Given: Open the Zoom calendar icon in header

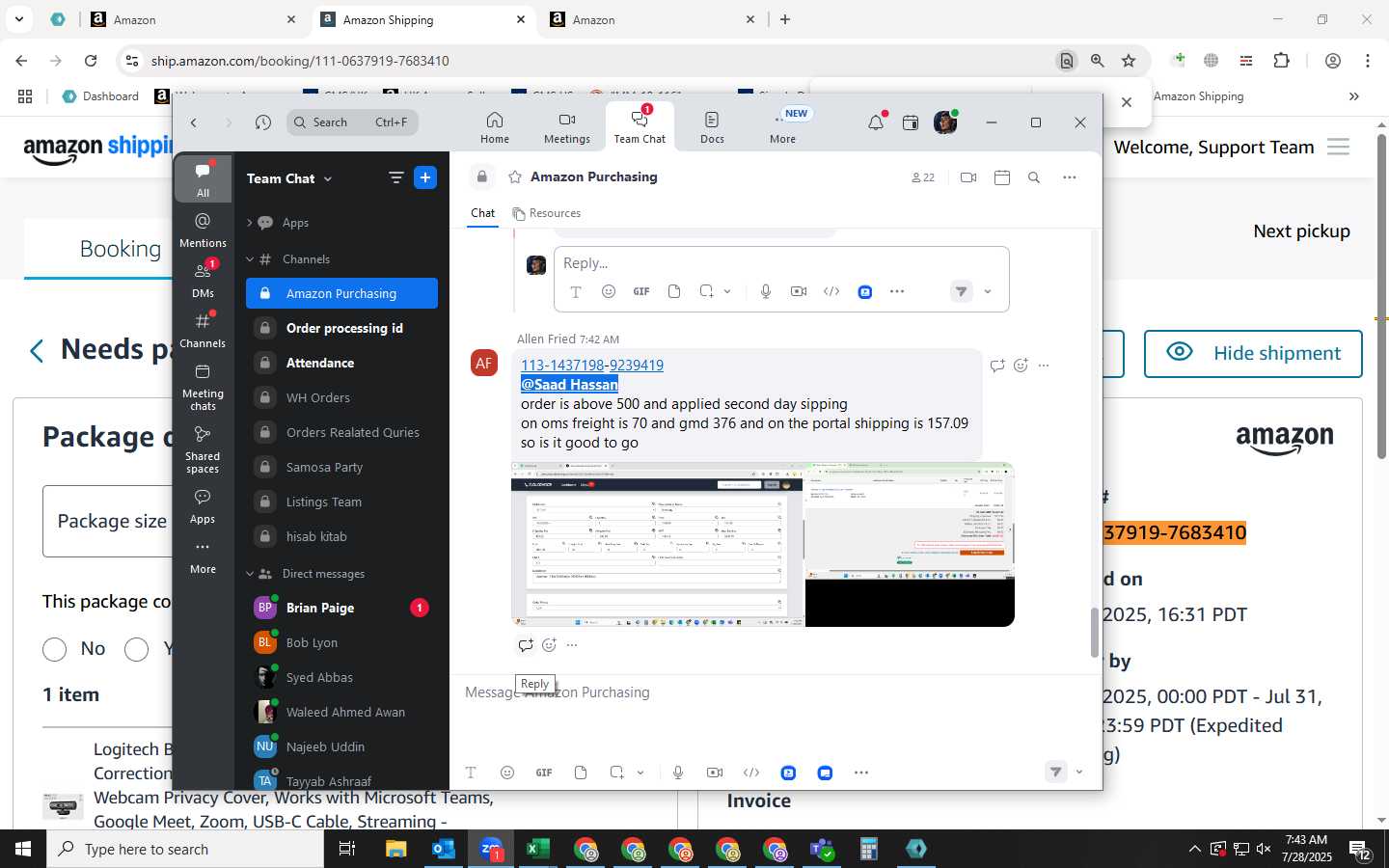Looking at the screenshot, I should click(x=910, y=122).
